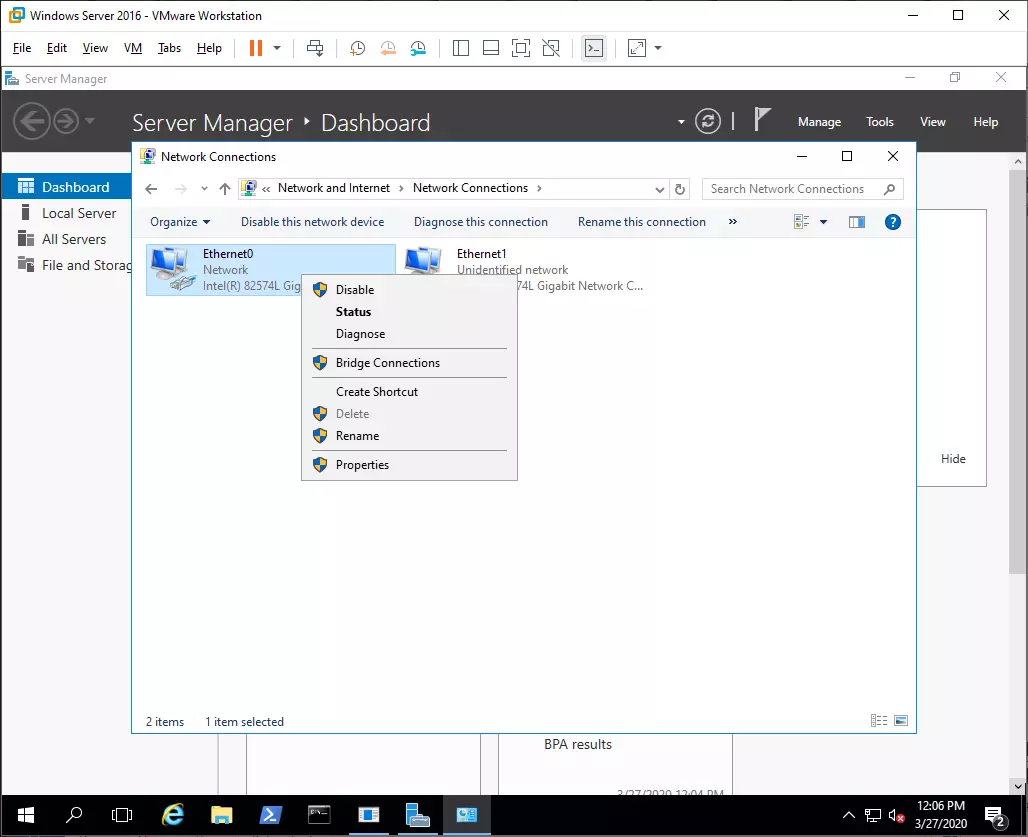Take a snapshot using the clock-plus icon
The width and height of the screenshot is (1028, 837).
coord(357,48)
